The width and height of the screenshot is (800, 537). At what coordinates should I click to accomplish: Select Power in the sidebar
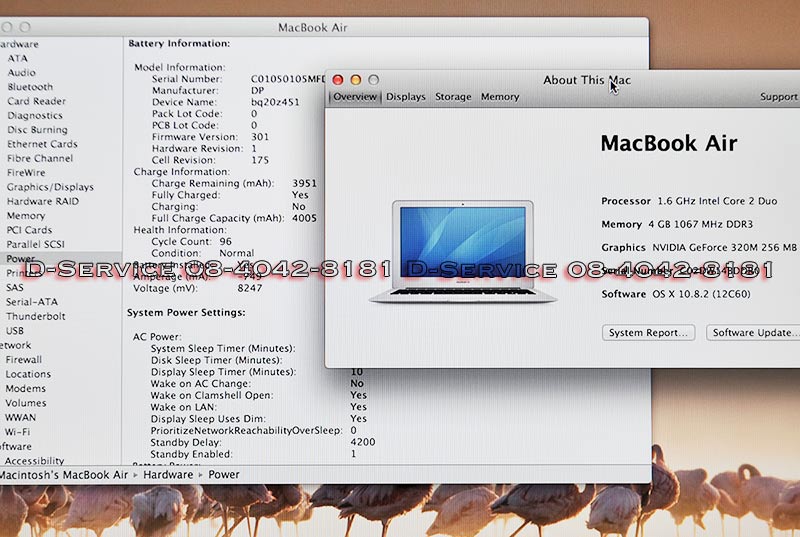[x=20, y=259]
